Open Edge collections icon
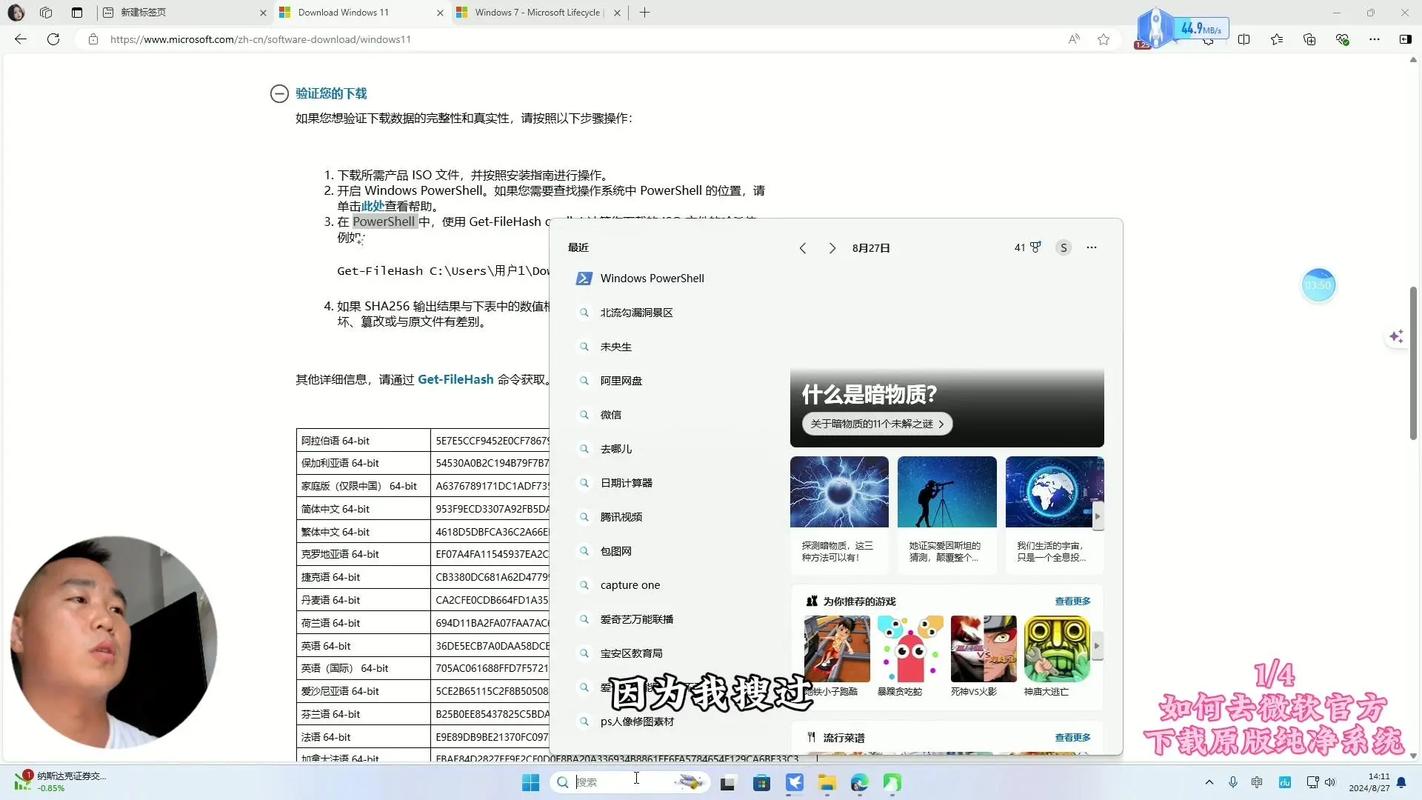The image size is (1422, 800). click(x=1309, y=39)
